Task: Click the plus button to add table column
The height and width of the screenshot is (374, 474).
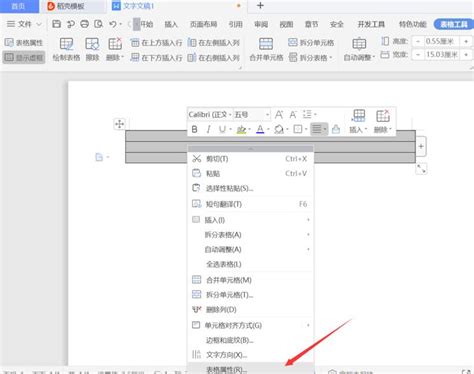Action: tap(421, 146)
